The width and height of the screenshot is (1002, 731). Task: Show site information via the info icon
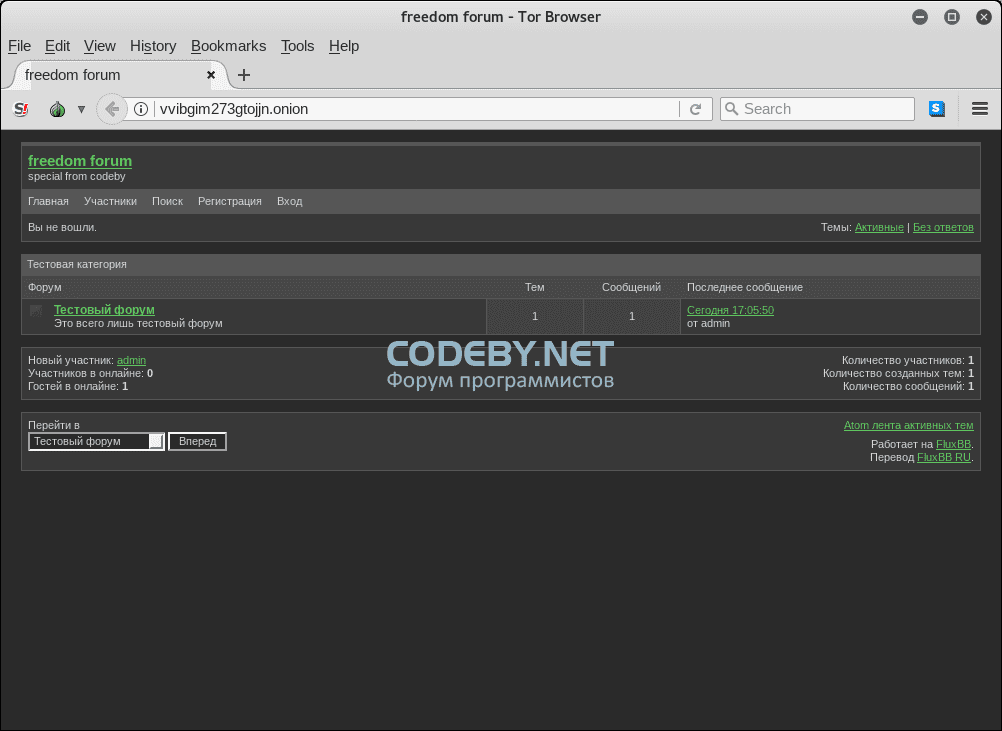(x=141, y=109)
